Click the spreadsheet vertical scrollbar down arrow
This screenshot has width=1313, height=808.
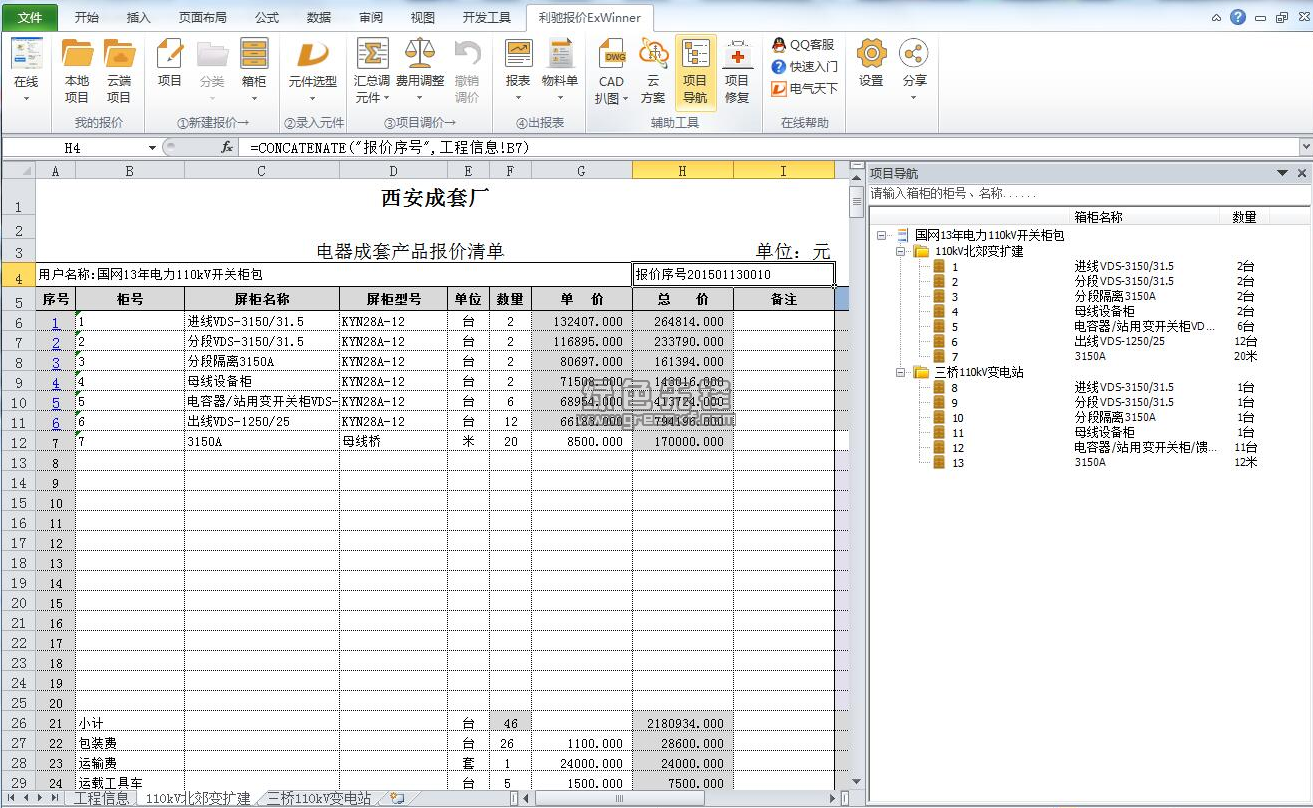(x=856, y=780)
